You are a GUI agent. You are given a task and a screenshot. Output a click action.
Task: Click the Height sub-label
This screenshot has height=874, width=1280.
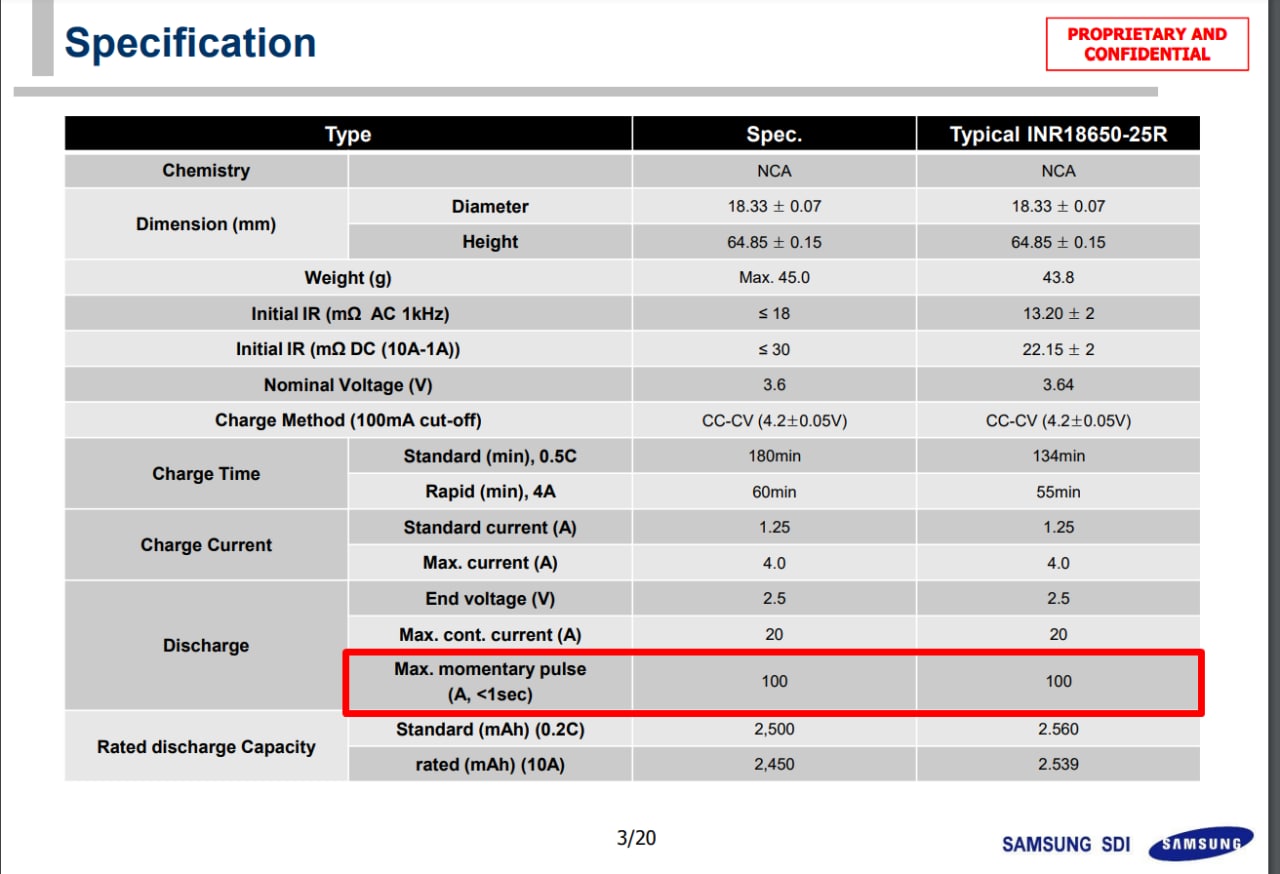point(490,242)
